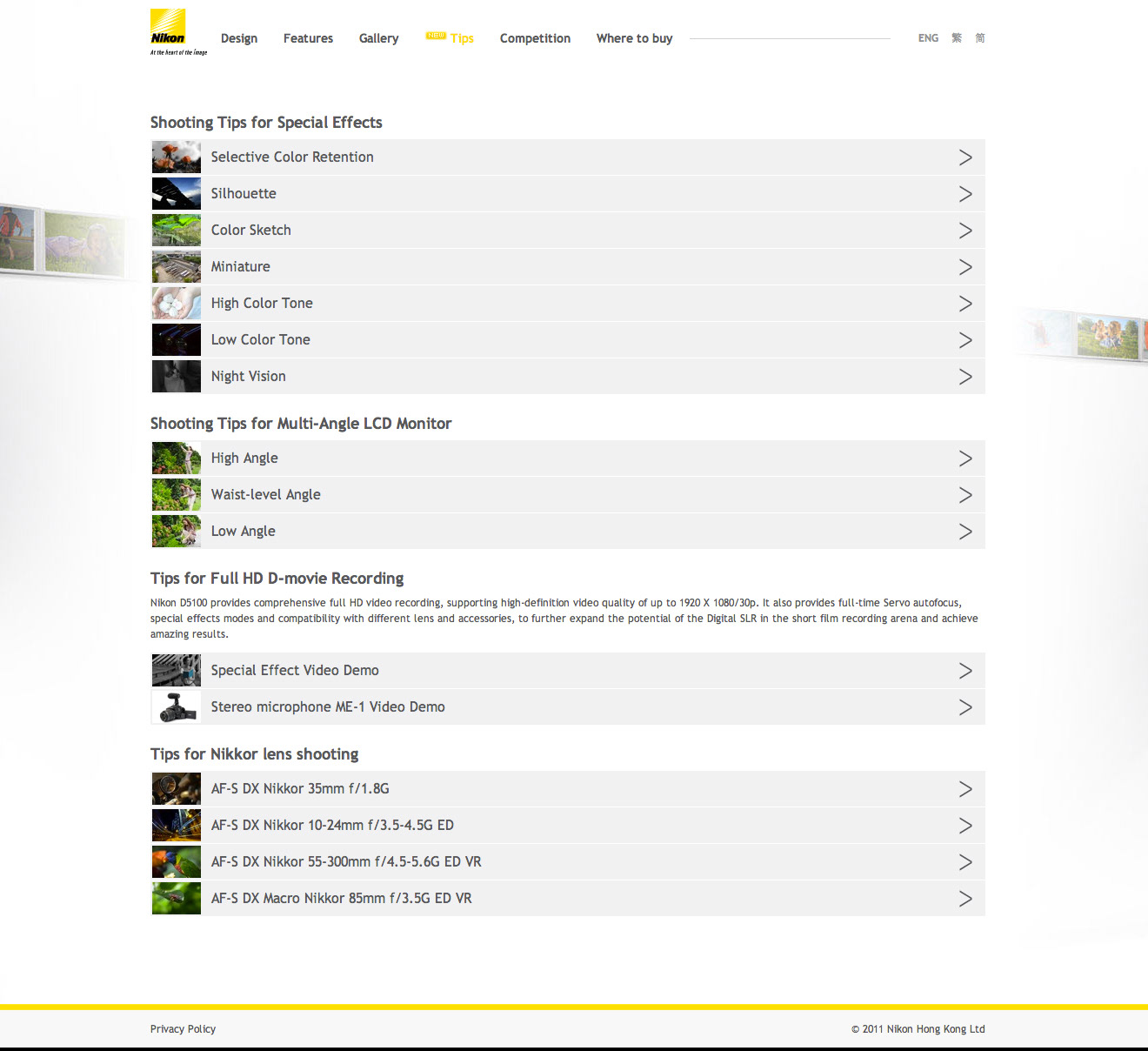The image size is (1148, 1051).
Task: Open Special Effect Video Demo label
Action: click(295, 671)
